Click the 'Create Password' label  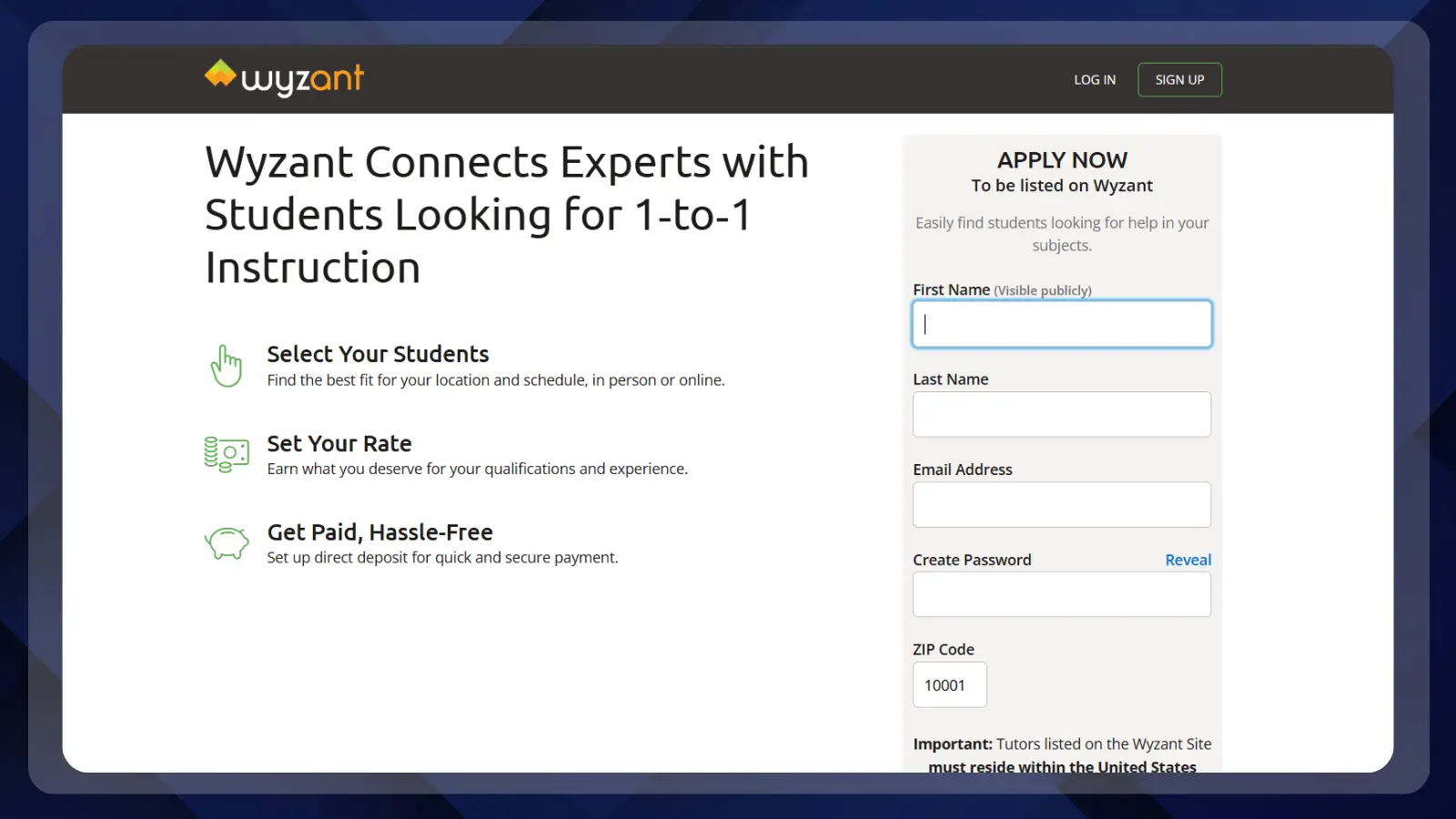972,560
